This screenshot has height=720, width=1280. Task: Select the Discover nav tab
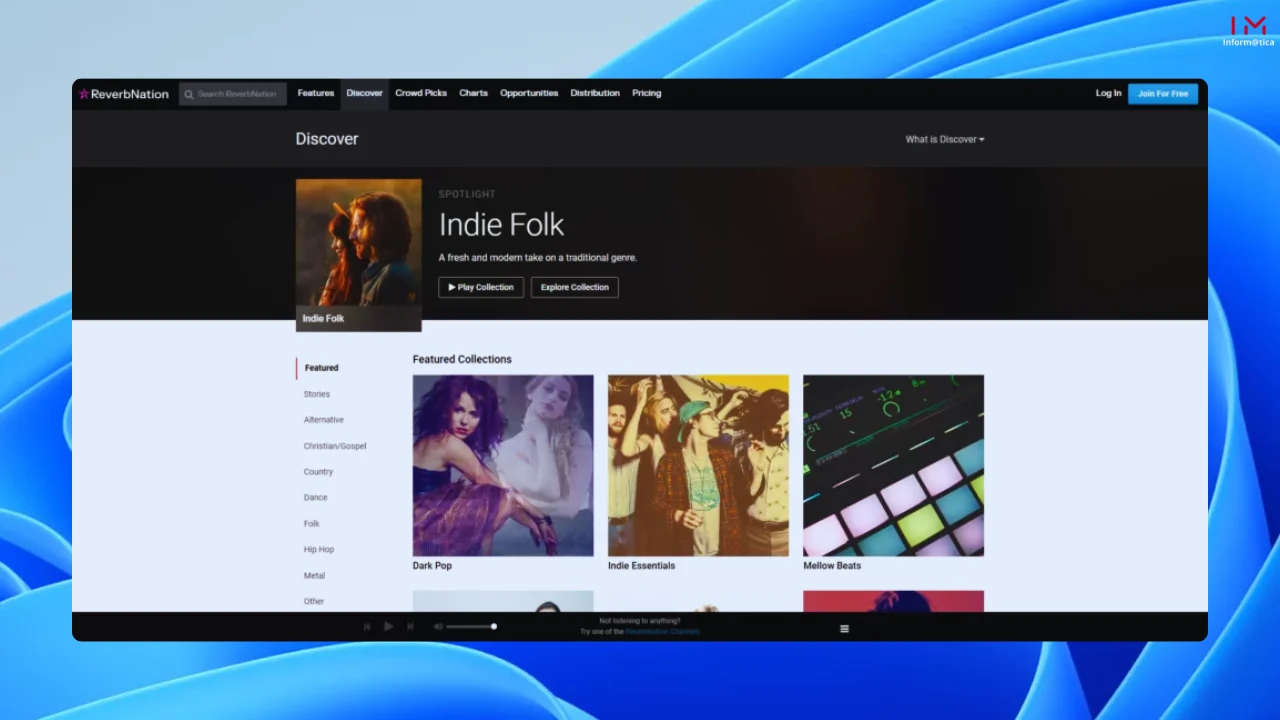[365, 93]
